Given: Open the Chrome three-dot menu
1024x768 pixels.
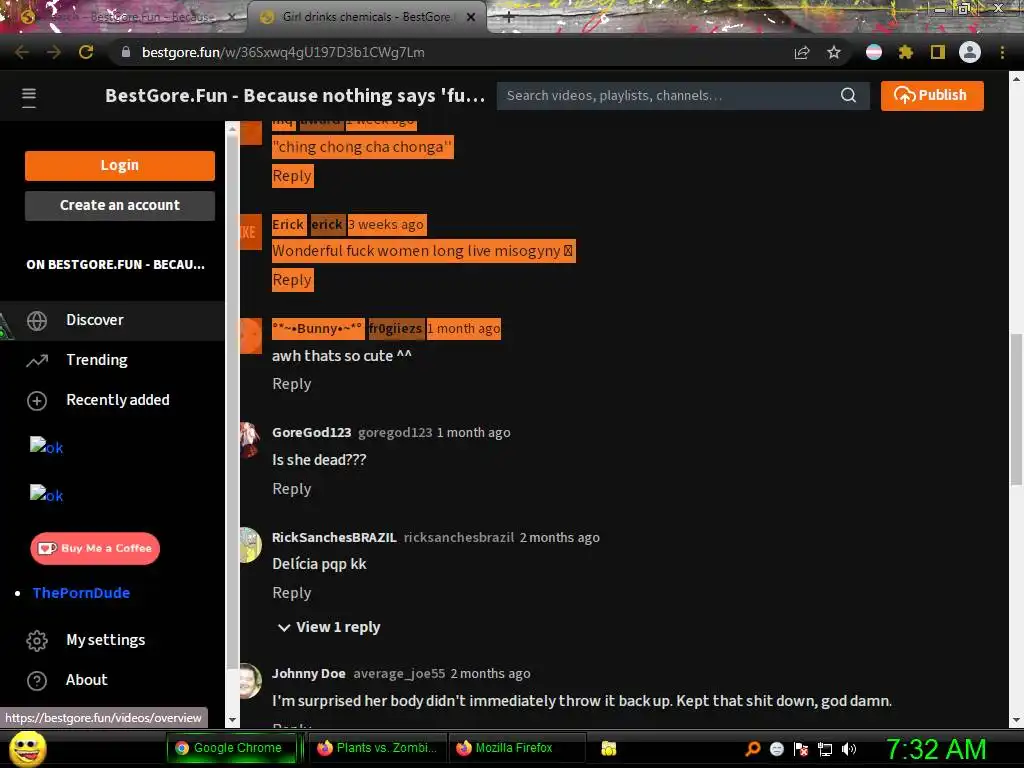Looking at the screenshot, I should pos(1002,52).
